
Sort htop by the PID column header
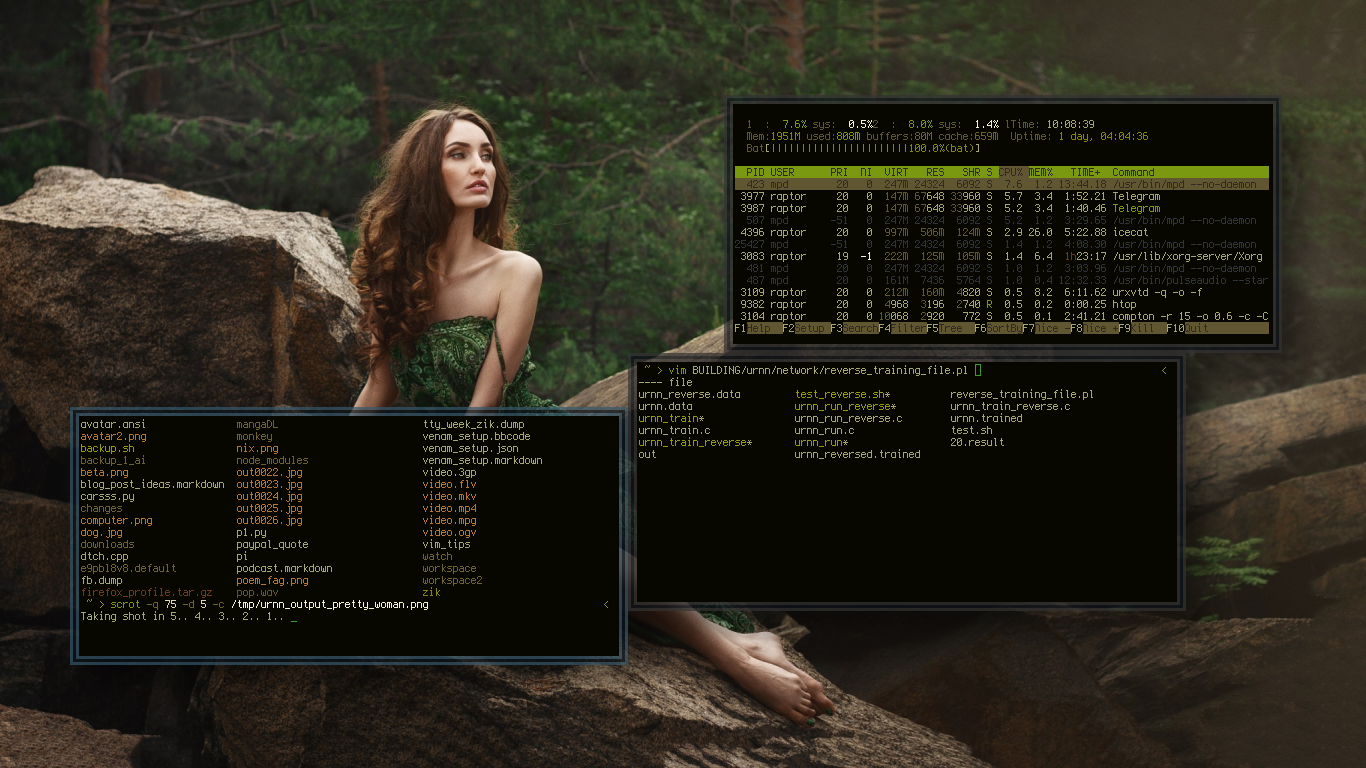tap(755, 172)
